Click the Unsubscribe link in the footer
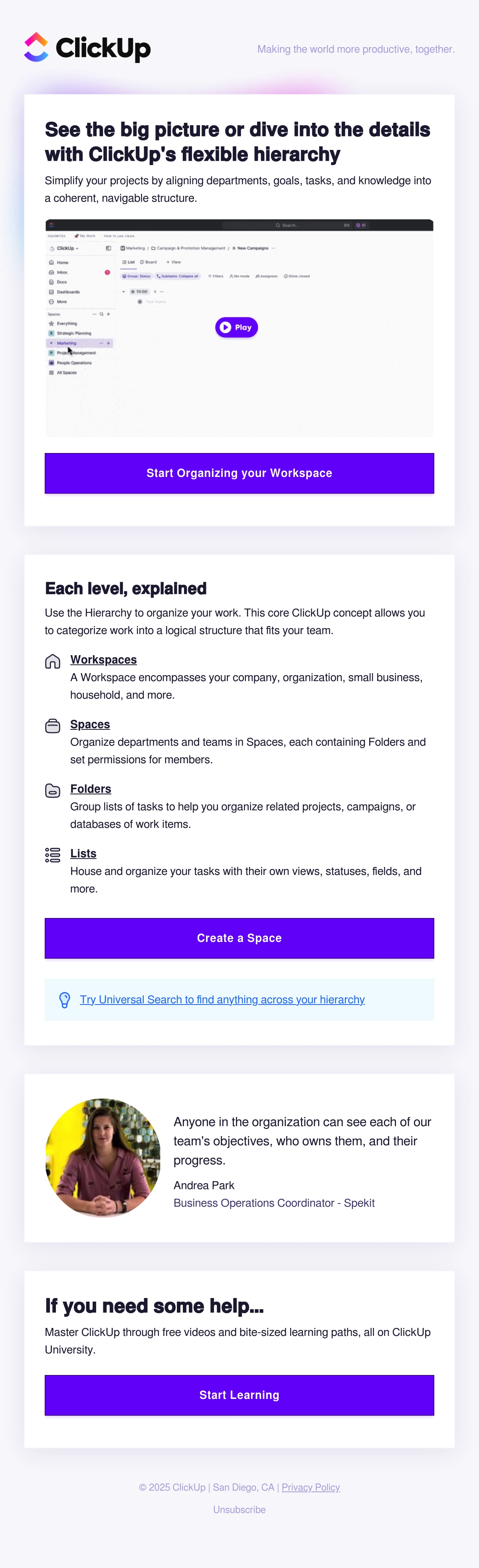479x1568 pixels. (239, 1509)
